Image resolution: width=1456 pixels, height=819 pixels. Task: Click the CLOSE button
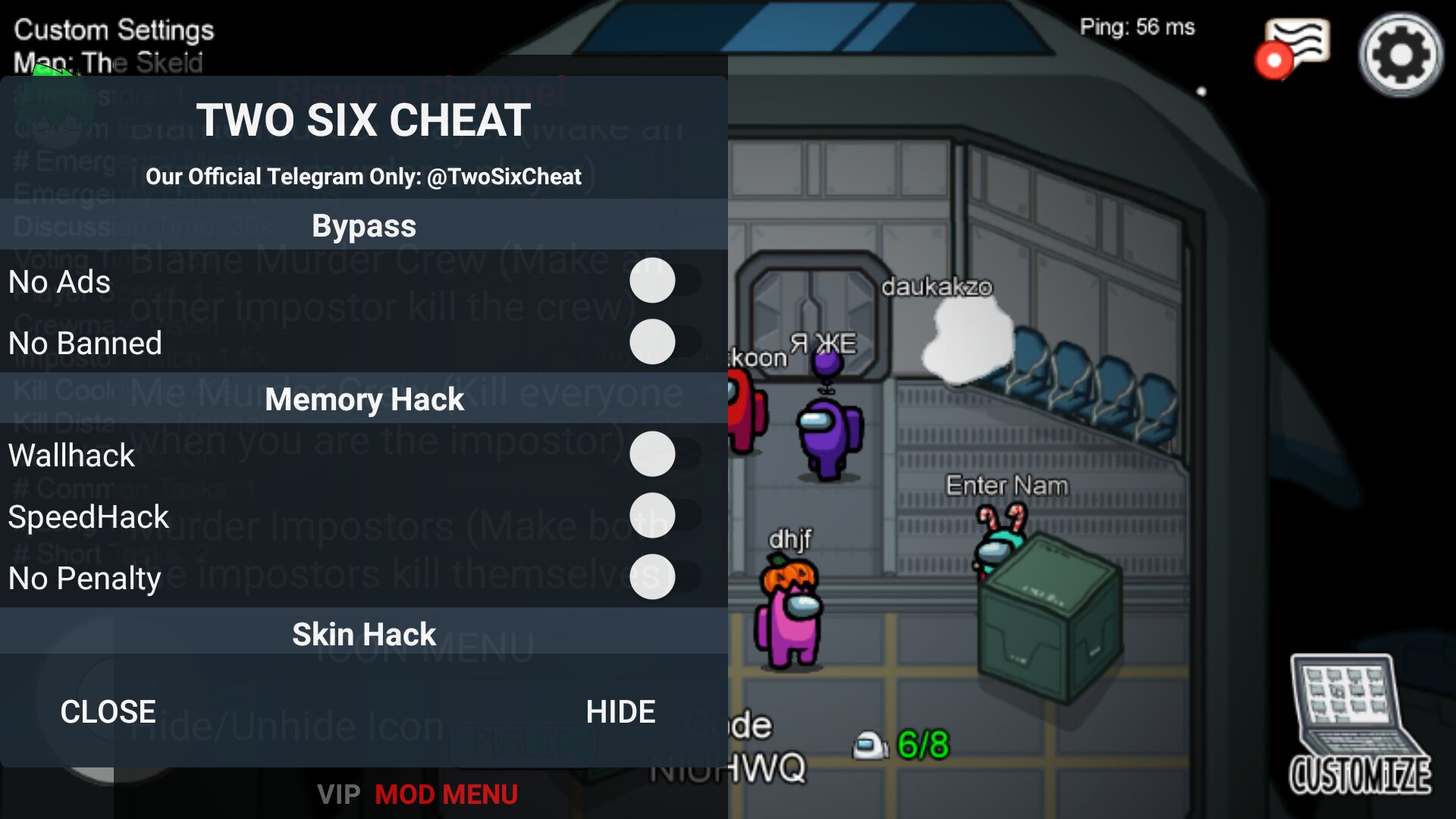coord(107,711)
